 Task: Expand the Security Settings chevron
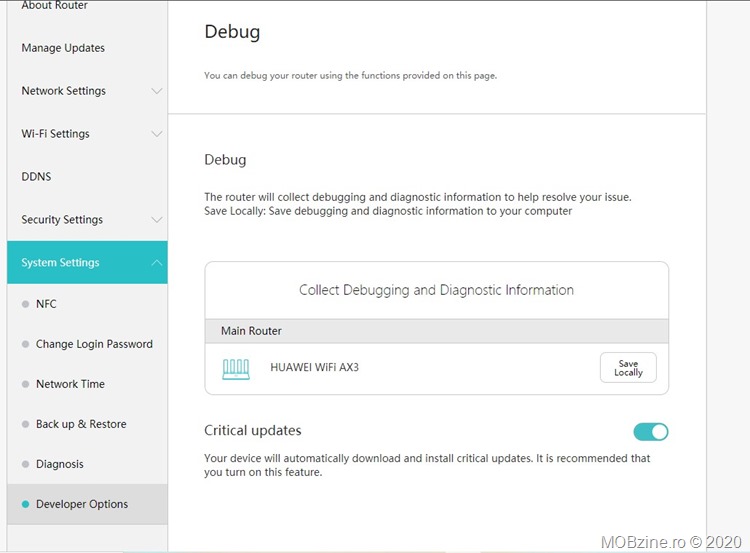tap(156, 220)
